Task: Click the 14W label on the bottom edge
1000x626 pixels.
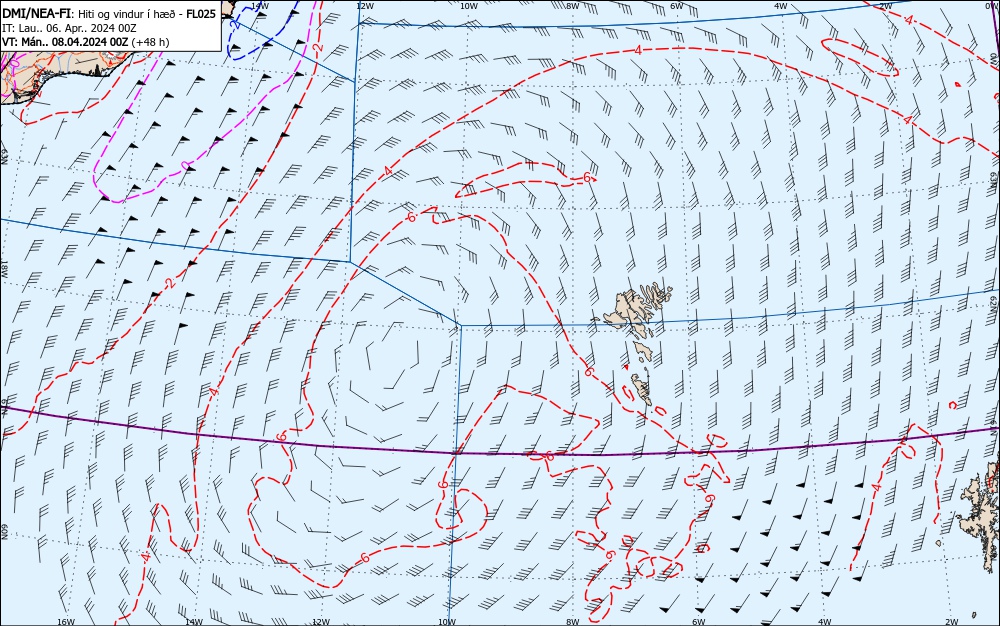Action: pos(193,622)
